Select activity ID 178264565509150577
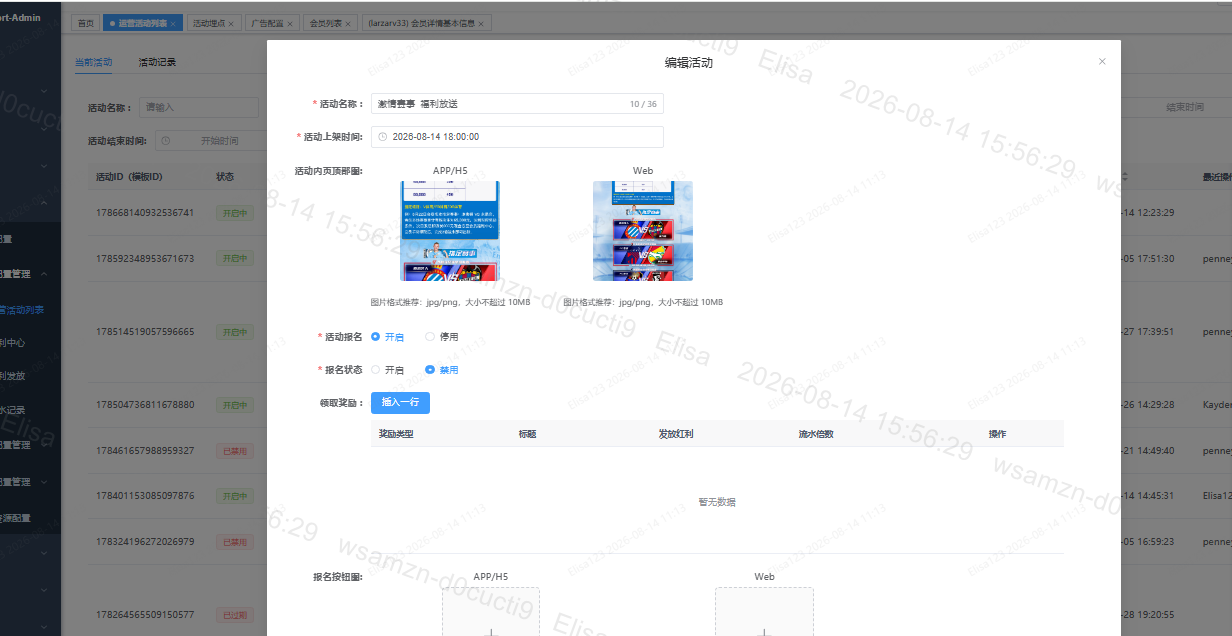Image resolution: width=1232 pixels, height=636 pixels. 145,614
